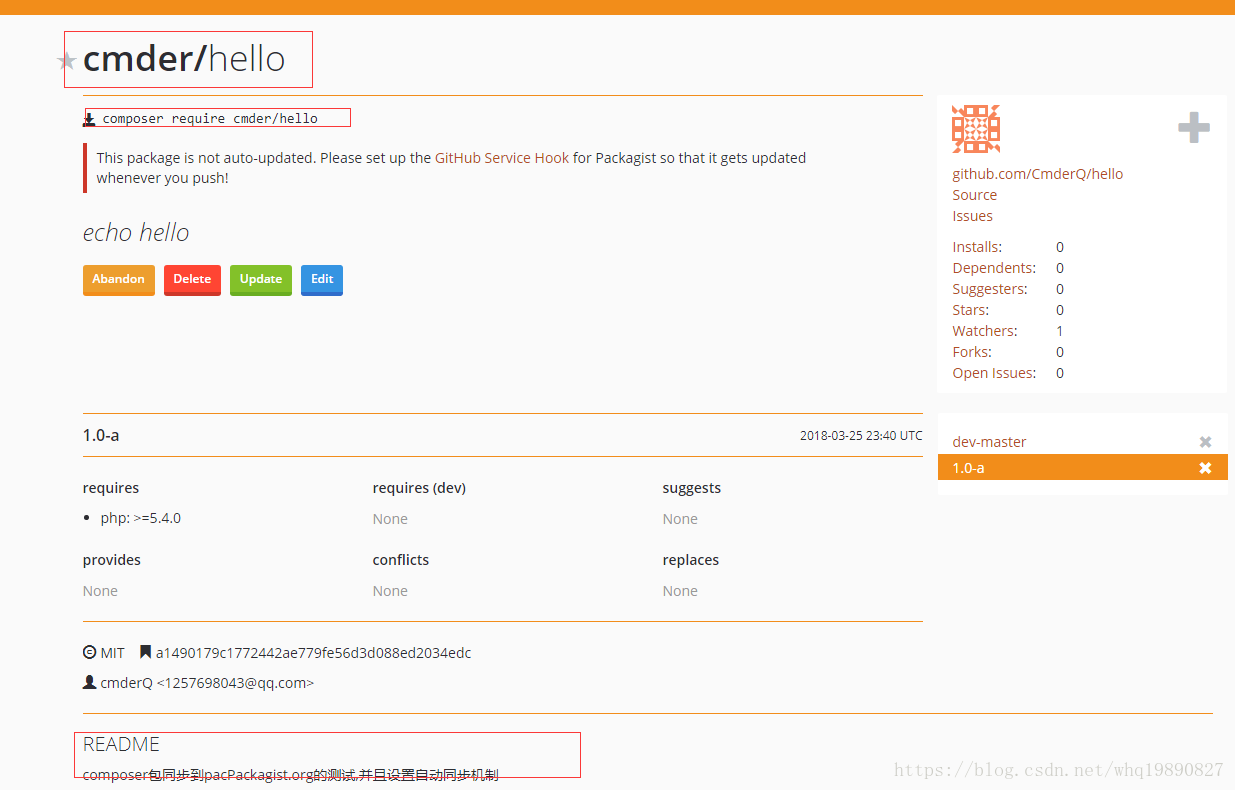Click the commit hash a1490179c177...
This screenshot has width=1235, height=790.
(x=313, y=653)
